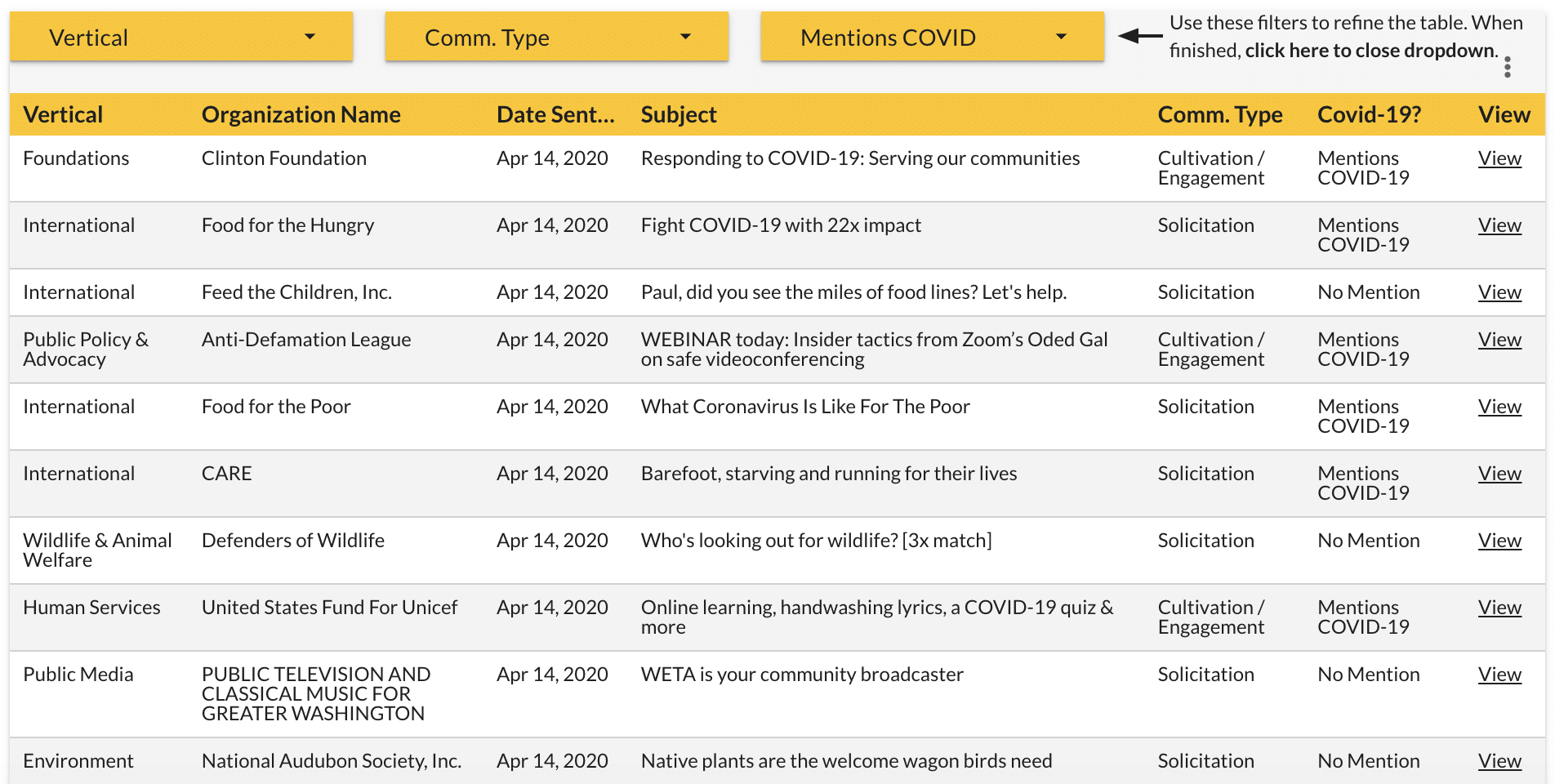Image resolution: width=1555 pixels, height=784 pixels.
Task: Click 'No Mention' in Defenders of Wildlife row
Action: pyautogui.click(x=1369, y=541)
